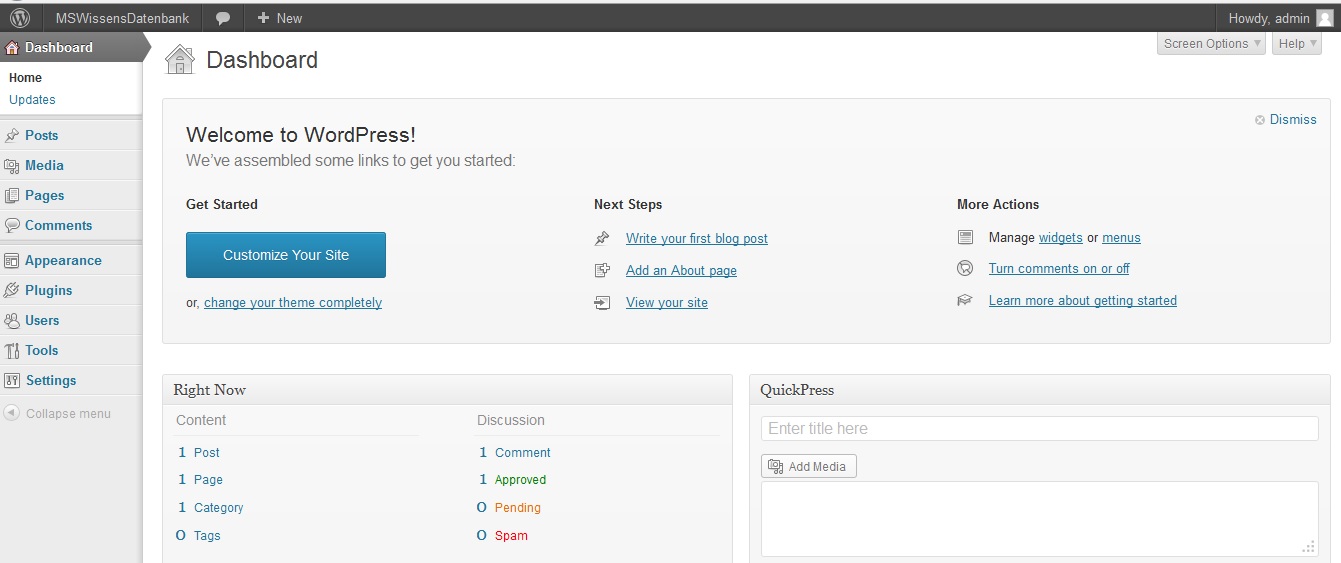Click the QuickPress content text area
Screen dimensions: 1341x563
[1040, 519]
